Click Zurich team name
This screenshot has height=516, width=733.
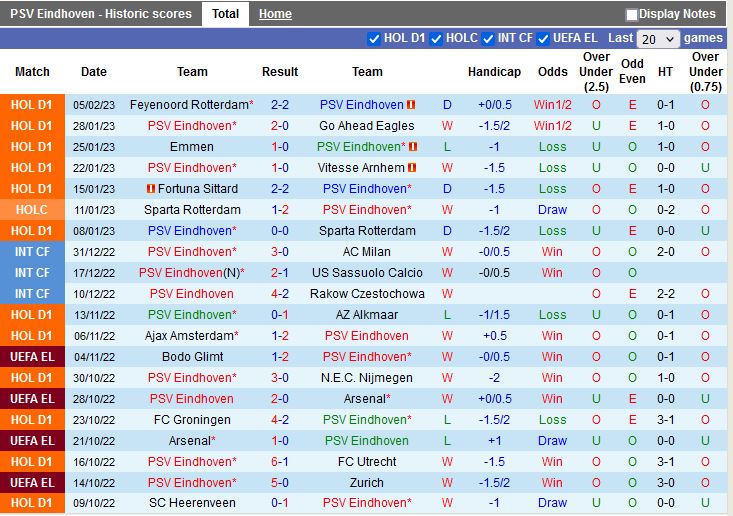point(367,483)
